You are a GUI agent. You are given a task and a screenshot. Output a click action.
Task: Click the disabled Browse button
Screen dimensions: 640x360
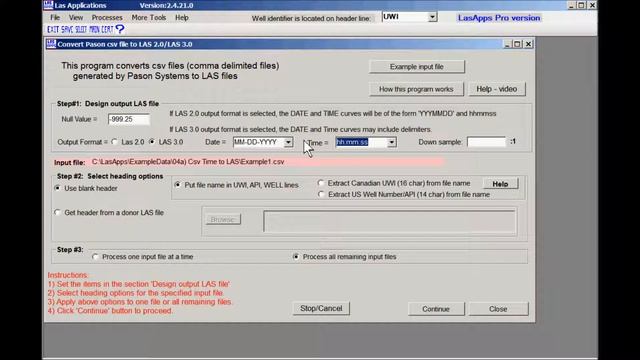click(223, 220)
